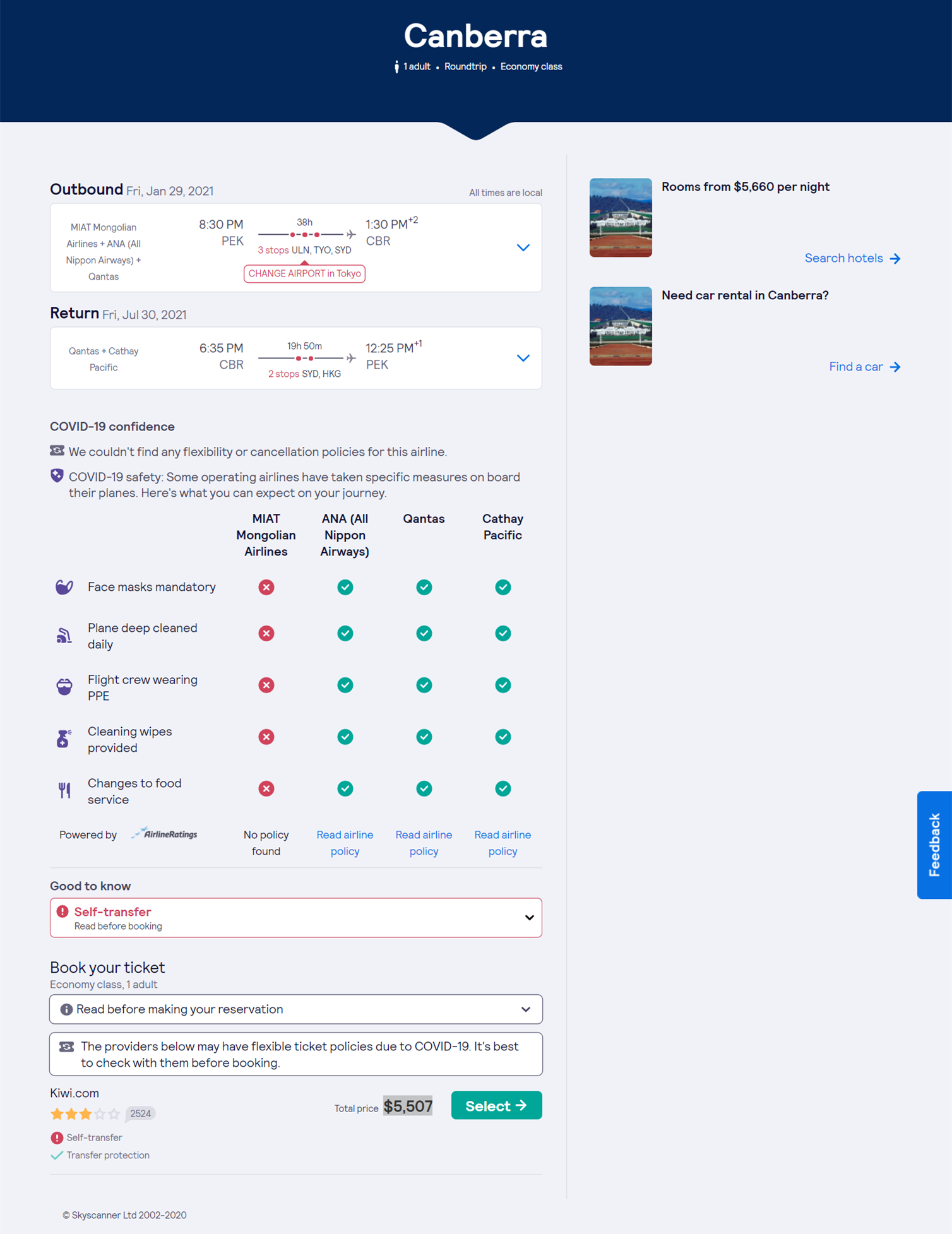This screenshot has height=1234, width=952.
Task: Click the face mask icon
Action: 64,587
